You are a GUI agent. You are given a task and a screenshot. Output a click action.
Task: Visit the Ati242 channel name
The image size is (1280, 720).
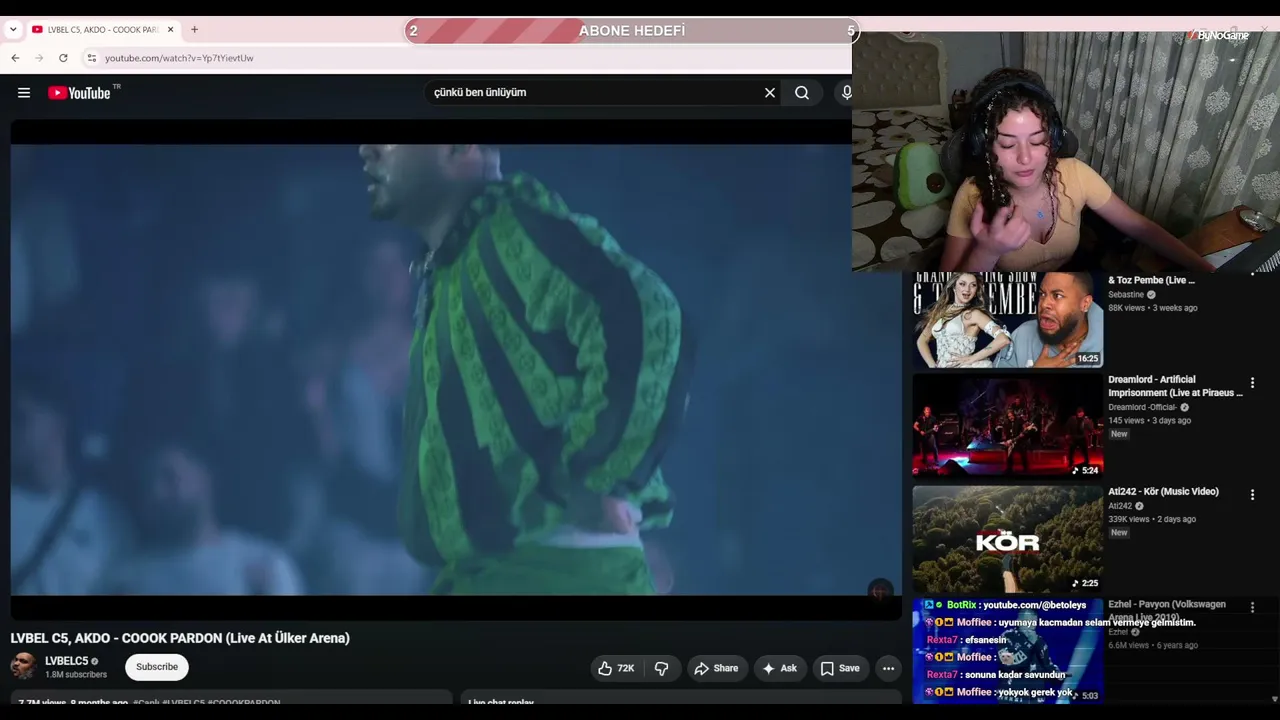(1120, 506)
